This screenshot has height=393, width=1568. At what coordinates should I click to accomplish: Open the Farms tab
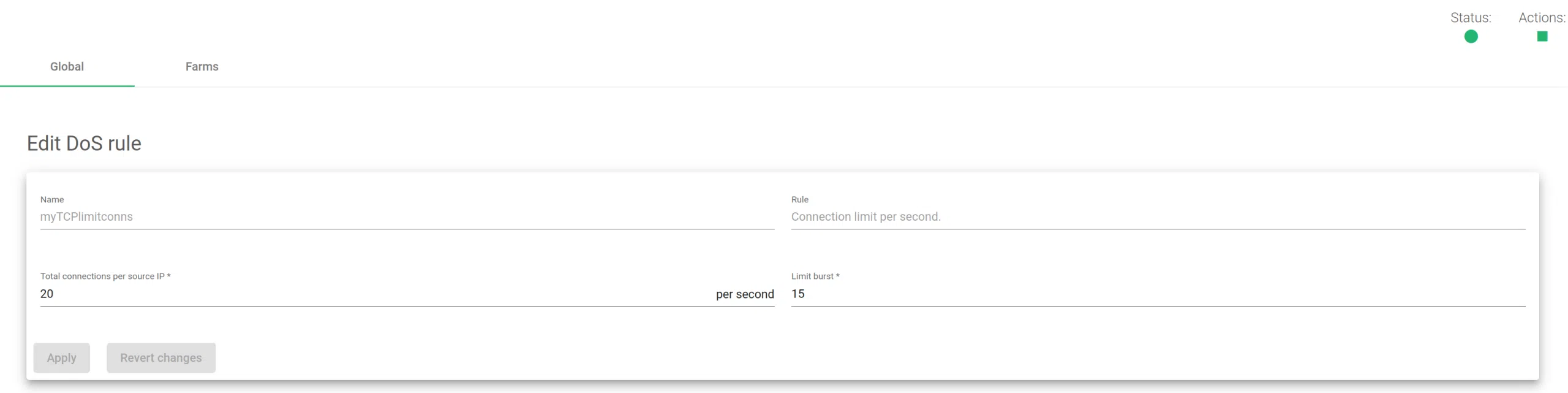pos(202,67)
